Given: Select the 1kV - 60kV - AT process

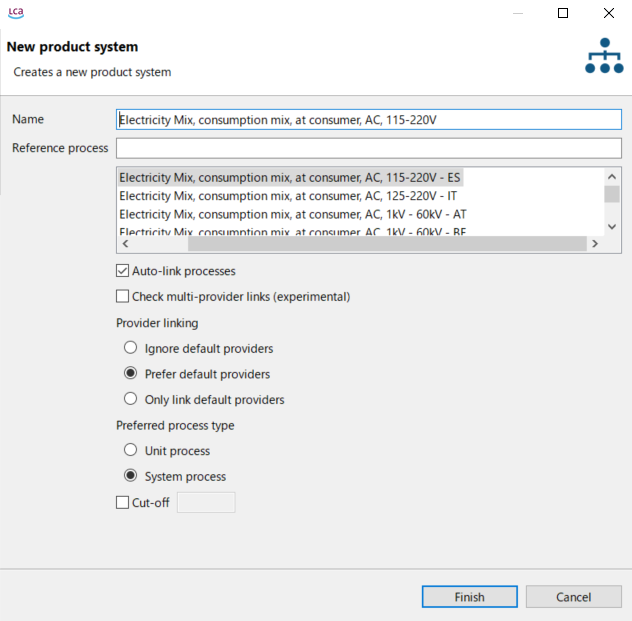Looking at the screenshot, I should tap(293, 214).
